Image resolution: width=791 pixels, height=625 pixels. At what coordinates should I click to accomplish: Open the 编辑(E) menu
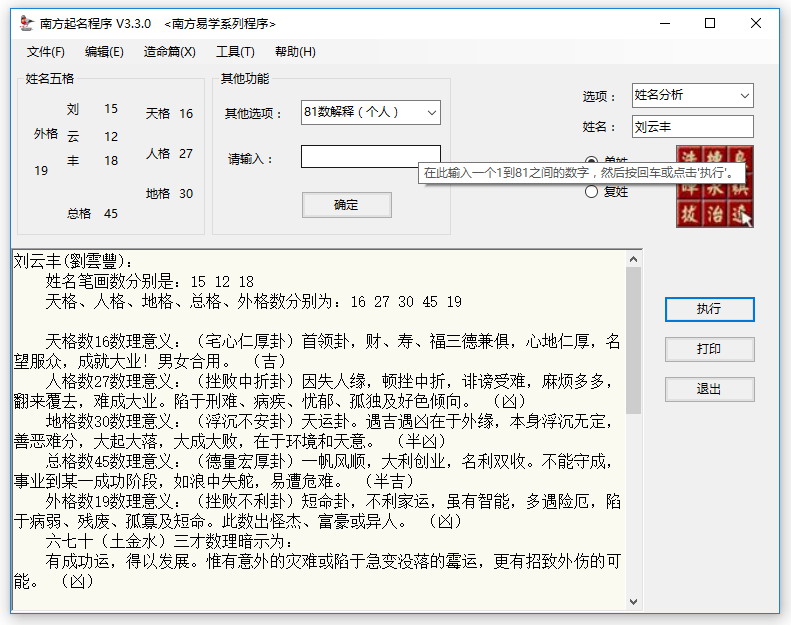(104, 52)
